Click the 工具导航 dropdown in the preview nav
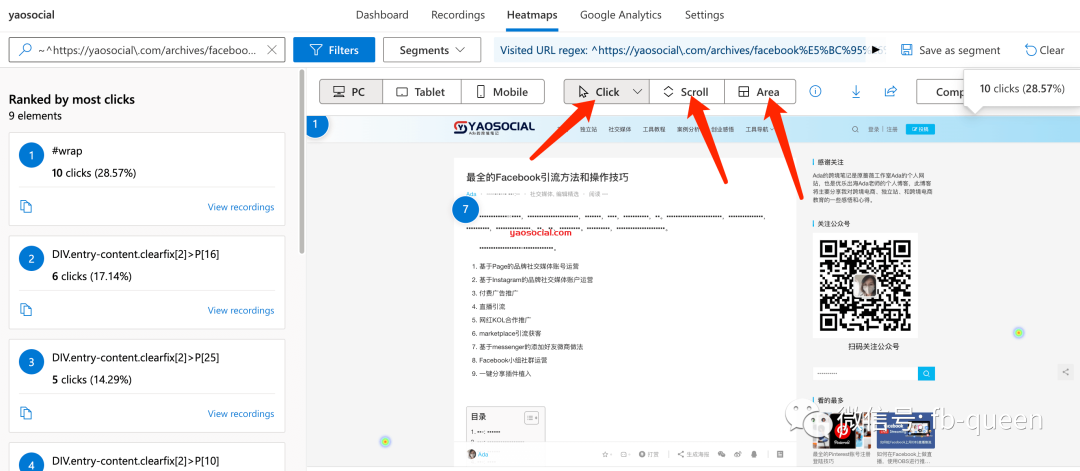The width and height of the screenshot is (1080, 471). click(760, 129)
